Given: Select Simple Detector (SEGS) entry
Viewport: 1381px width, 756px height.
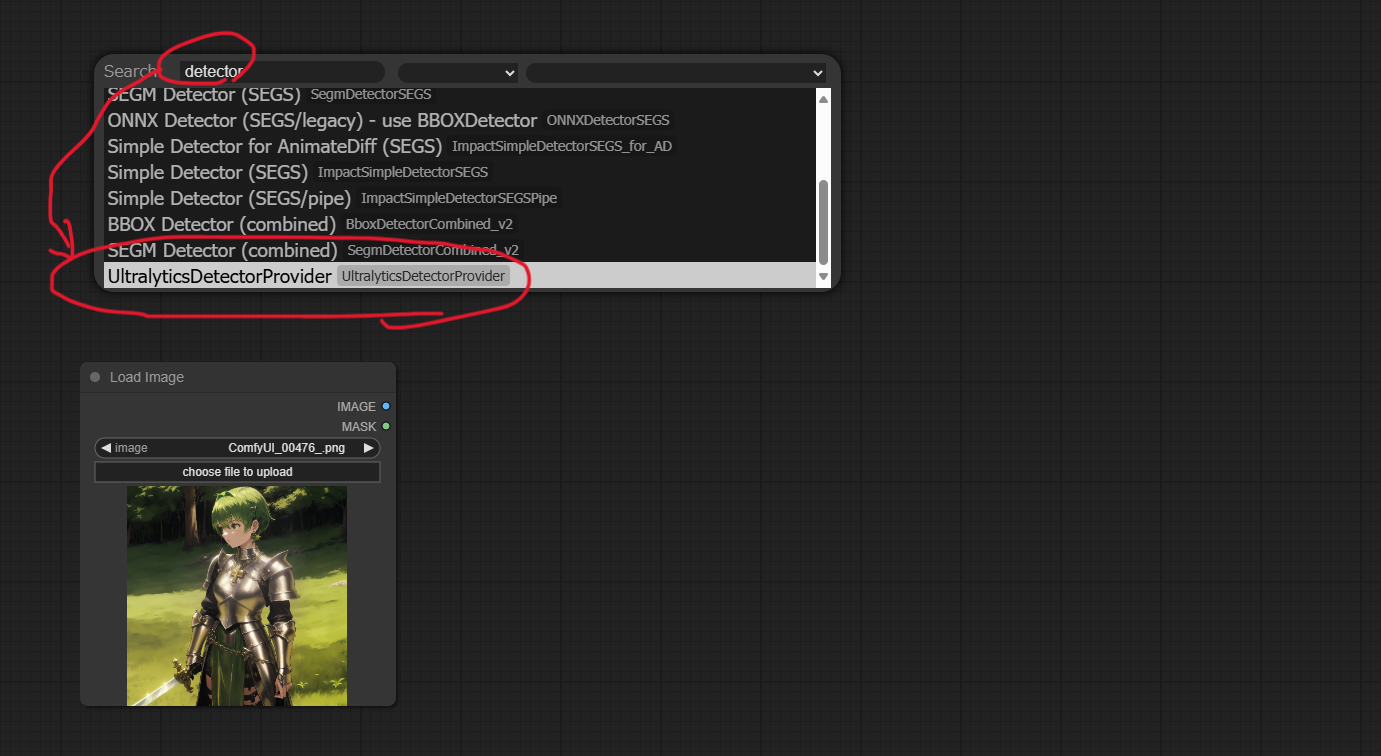Looking at the screenshot, I should [x=460, y=172].
